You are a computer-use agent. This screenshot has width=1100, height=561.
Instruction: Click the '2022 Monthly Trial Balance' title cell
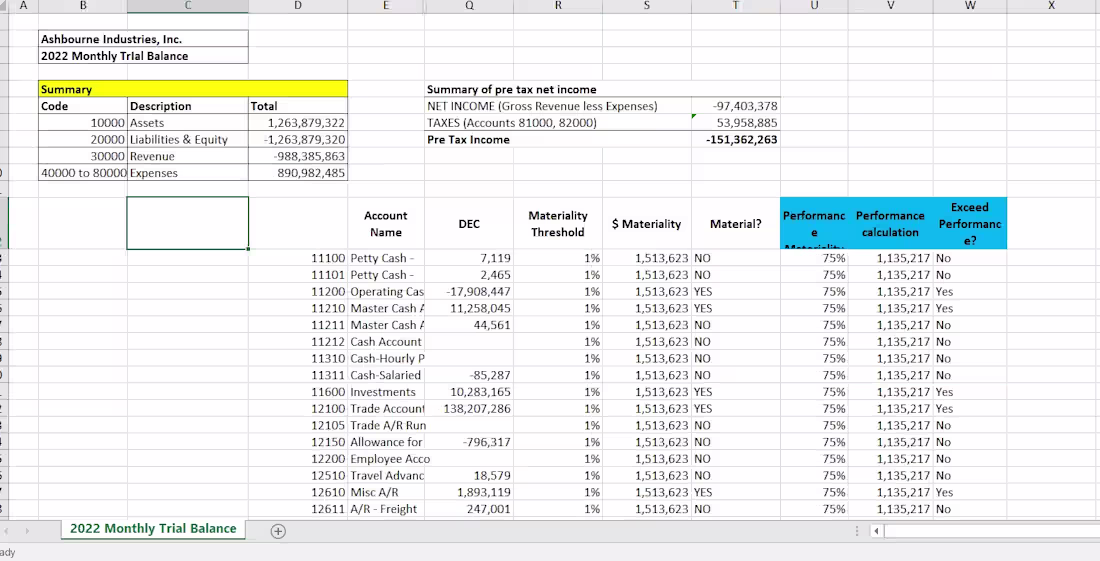143,56
